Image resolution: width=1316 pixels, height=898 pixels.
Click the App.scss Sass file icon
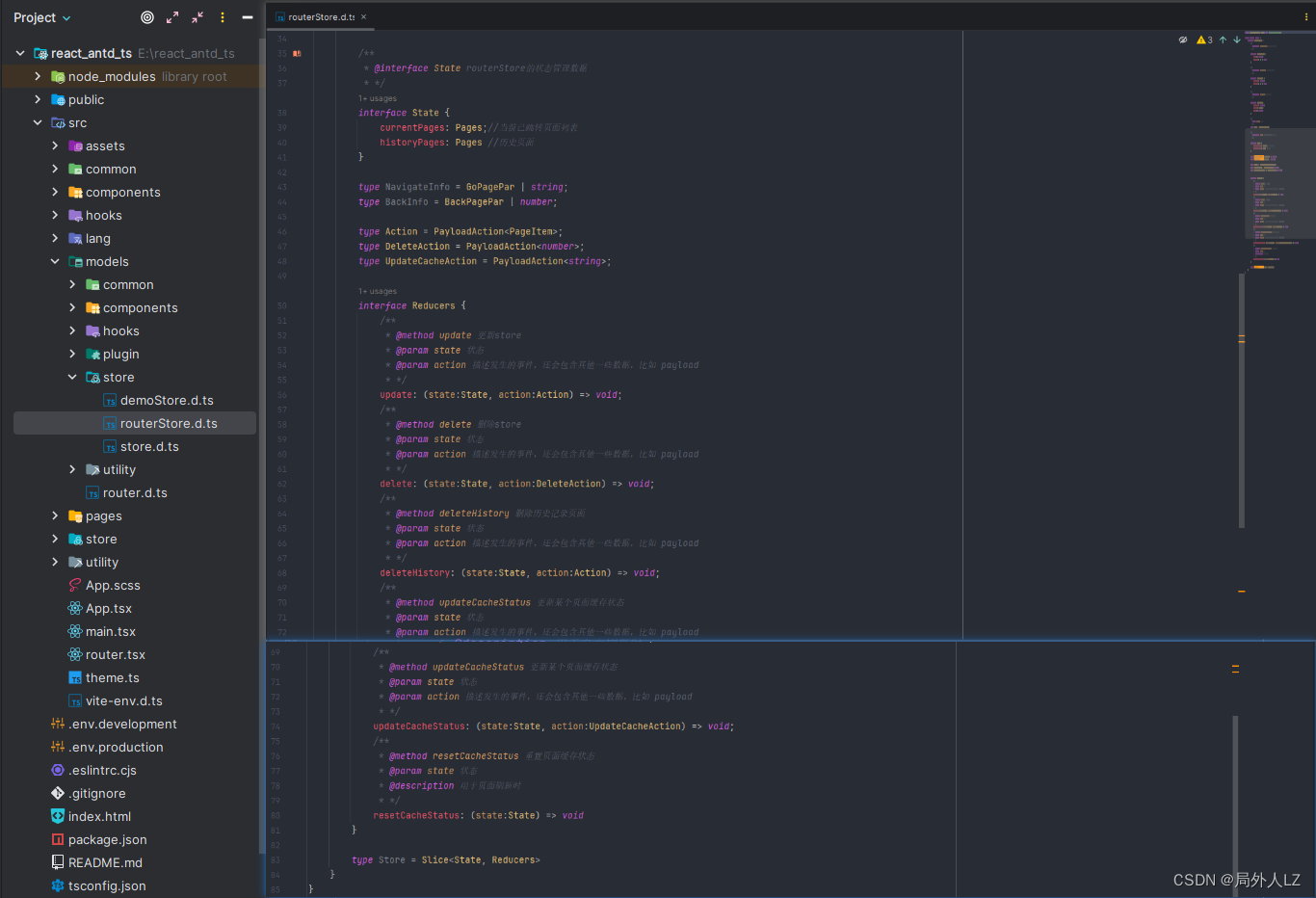[x=75, y=585]
